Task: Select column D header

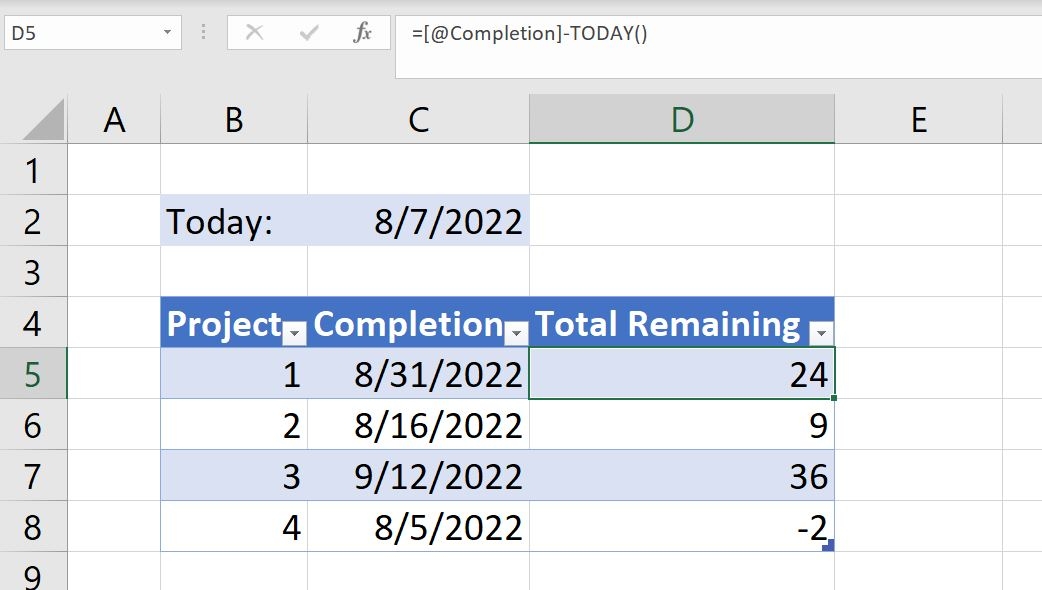Action: (681, 119)
